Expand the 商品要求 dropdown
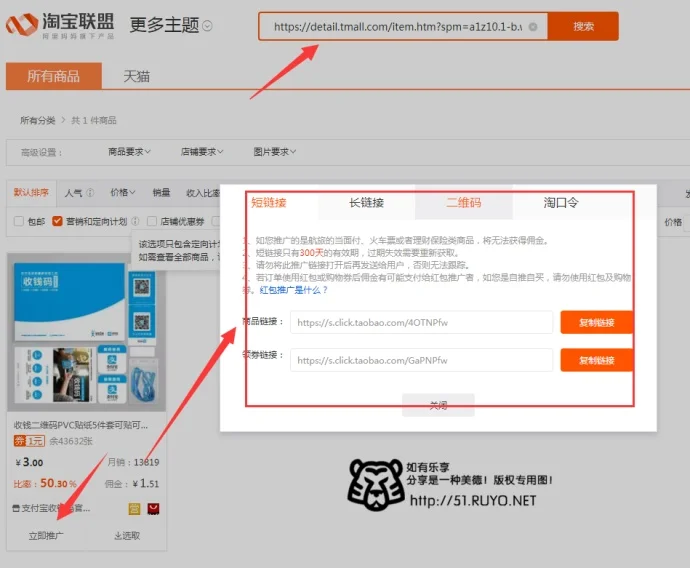This screenshot has height=568, width=690. (129, 152)
